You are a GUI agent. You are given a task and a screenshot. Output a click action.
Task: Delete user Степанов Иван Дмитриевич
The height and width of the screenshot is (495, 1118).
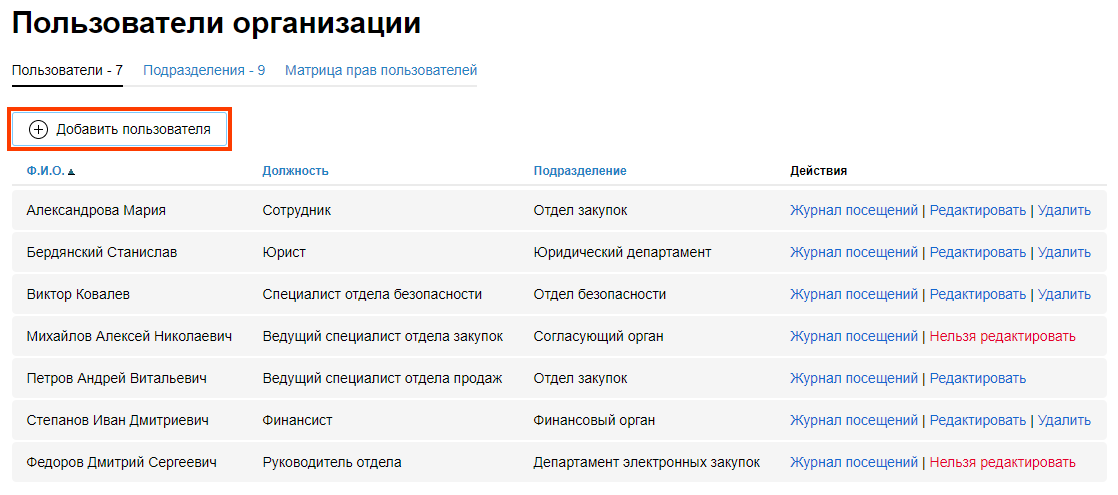point(1064,420)
